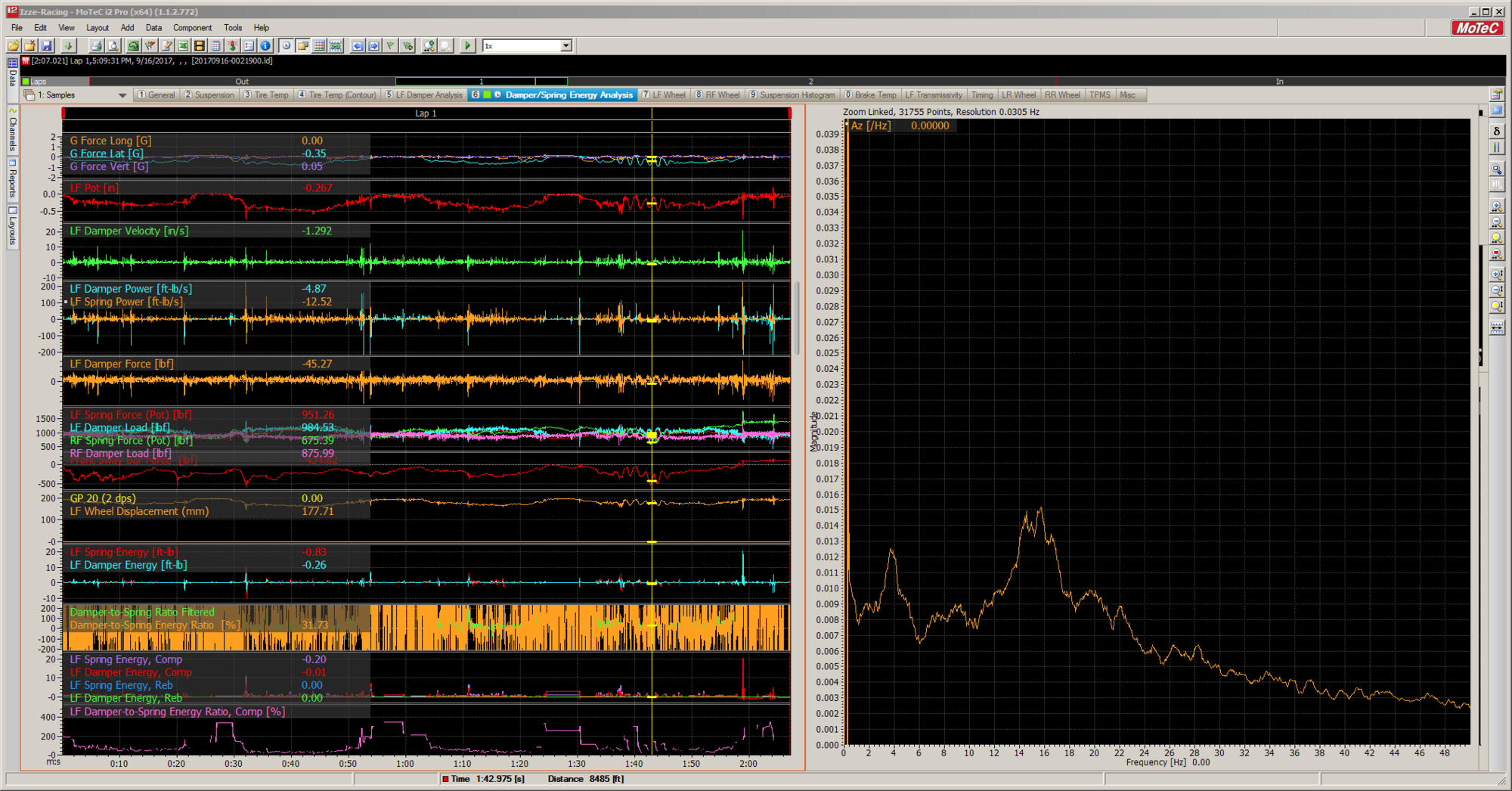The height and width of the screenshot is (791, 1512).
Task: Click the horizontal zoom in magnifier
Action: [1496, 206]
